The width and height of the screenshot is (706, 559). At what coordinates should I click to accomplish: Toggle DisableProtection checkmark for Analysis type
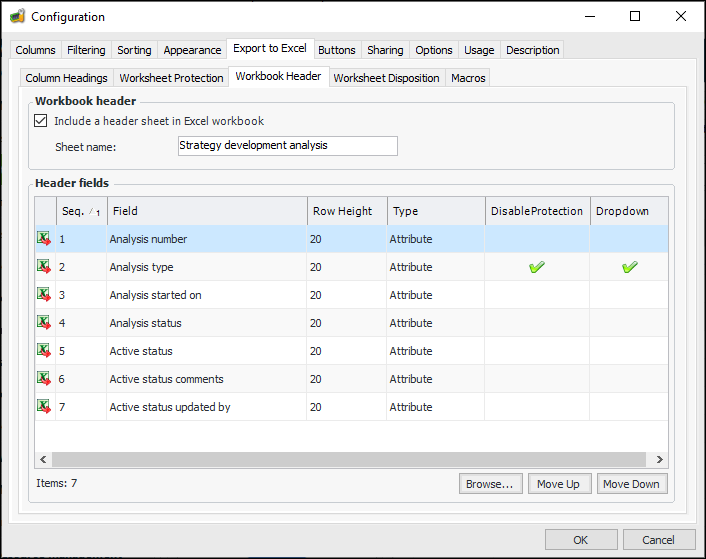coord(537,267)
